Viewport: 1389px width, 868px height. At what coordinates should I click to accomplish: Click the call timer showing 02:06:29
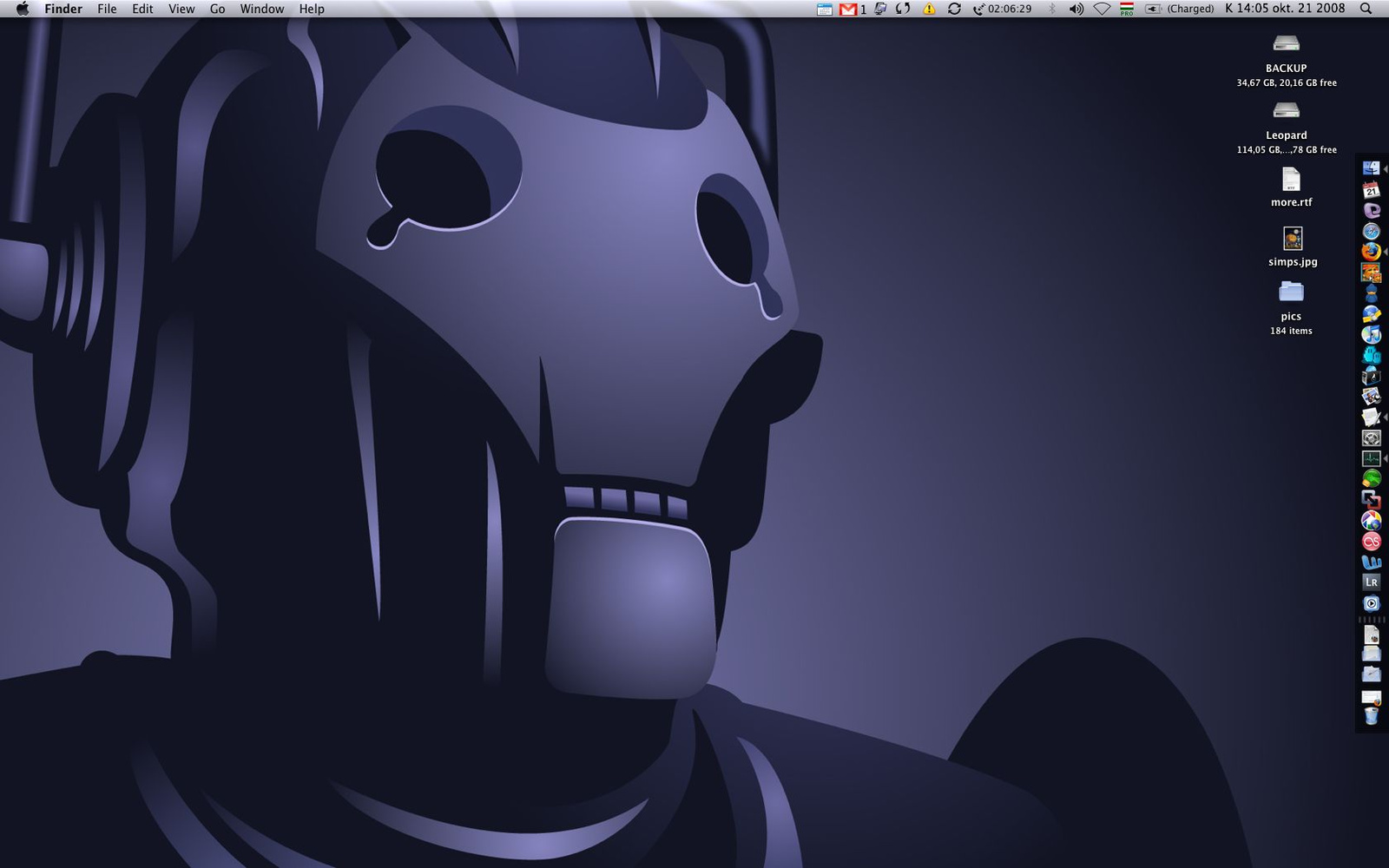tap(1003, 9)
